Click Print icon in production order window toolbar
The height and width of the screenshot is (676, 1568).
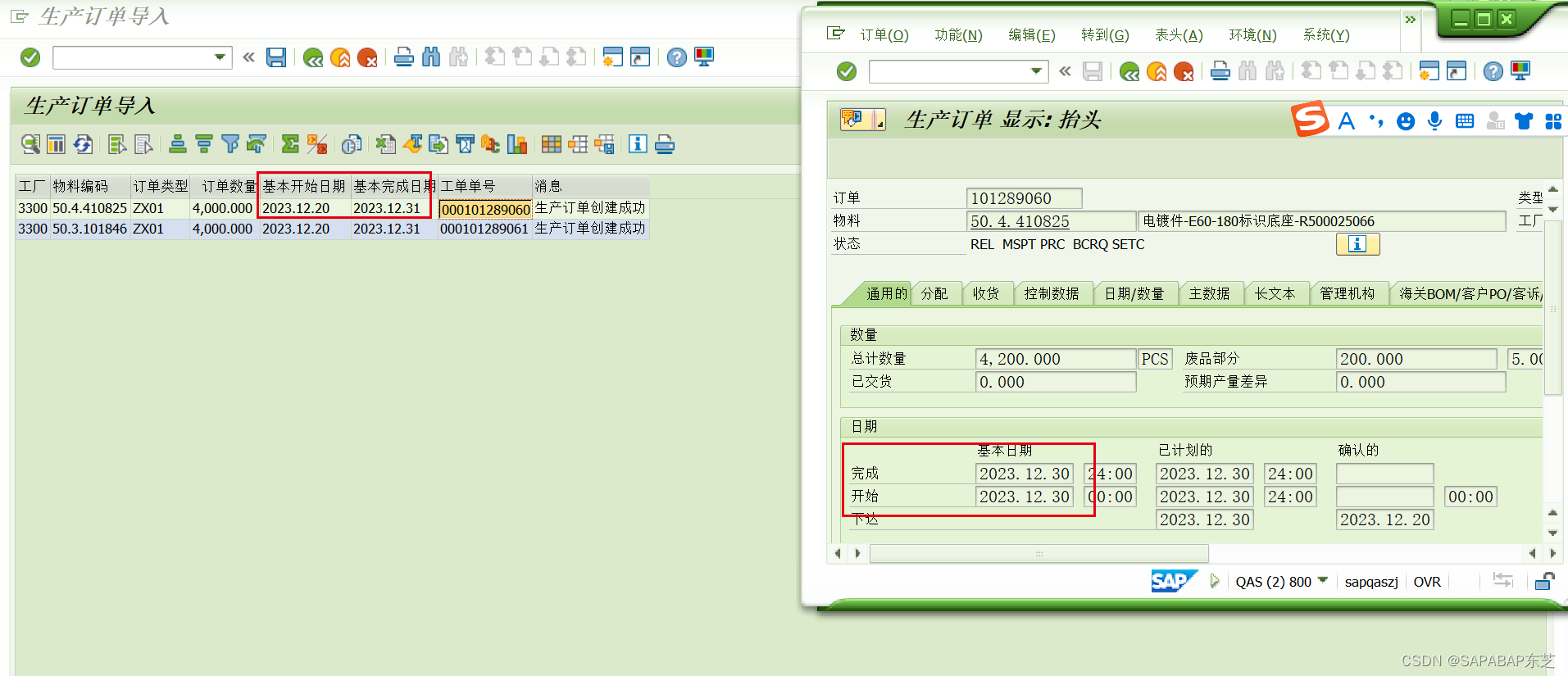1220,72
